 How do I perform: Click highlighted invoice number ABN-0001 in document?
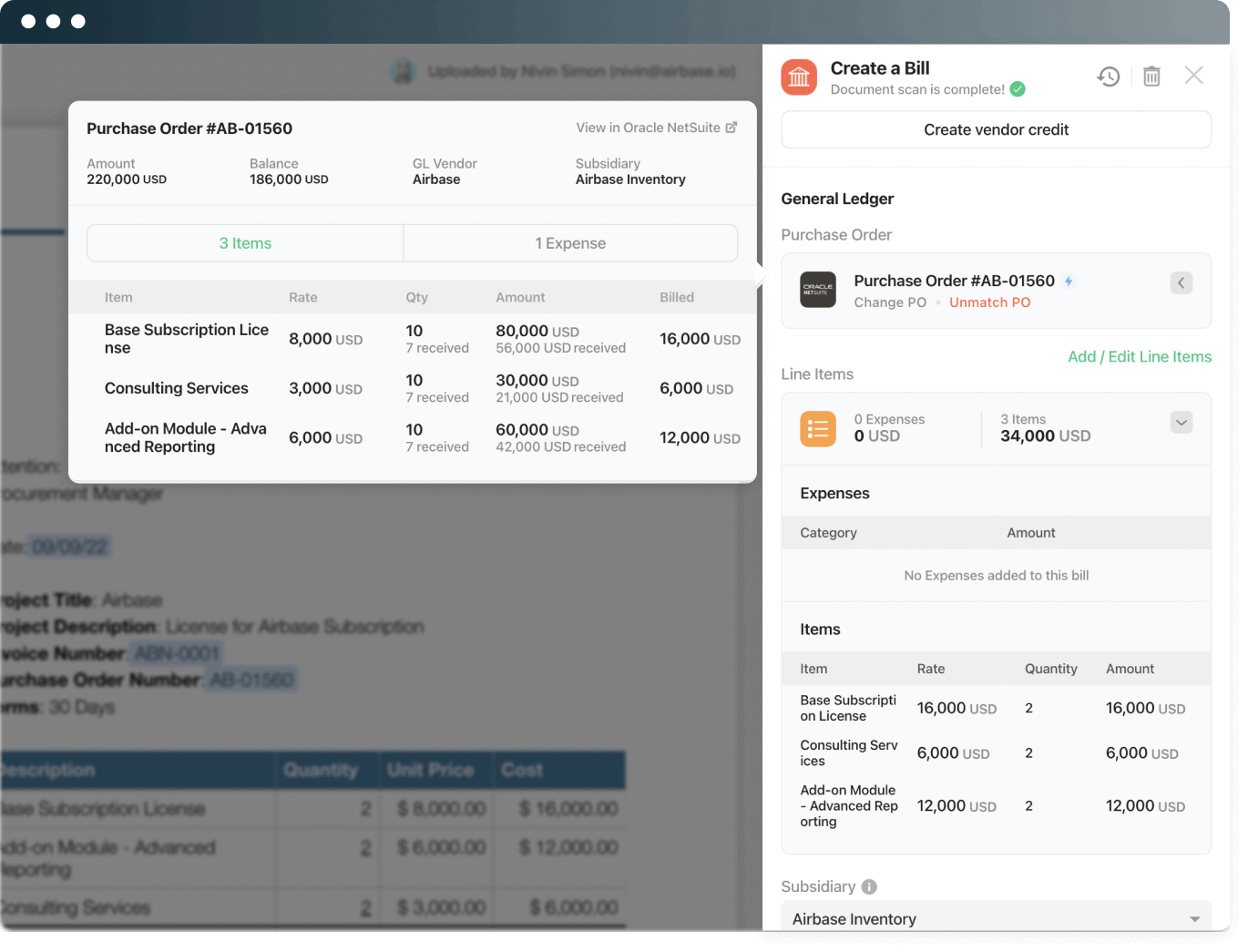[177, 653]
